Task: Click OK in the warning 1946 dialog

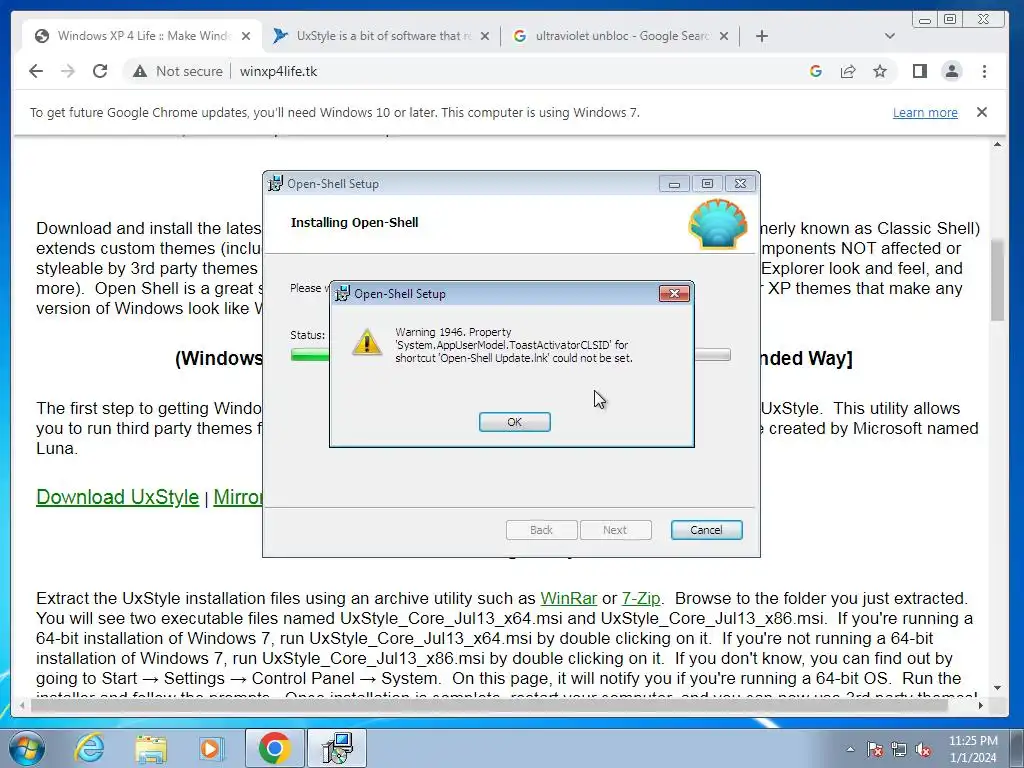Action: coord(515,422)
